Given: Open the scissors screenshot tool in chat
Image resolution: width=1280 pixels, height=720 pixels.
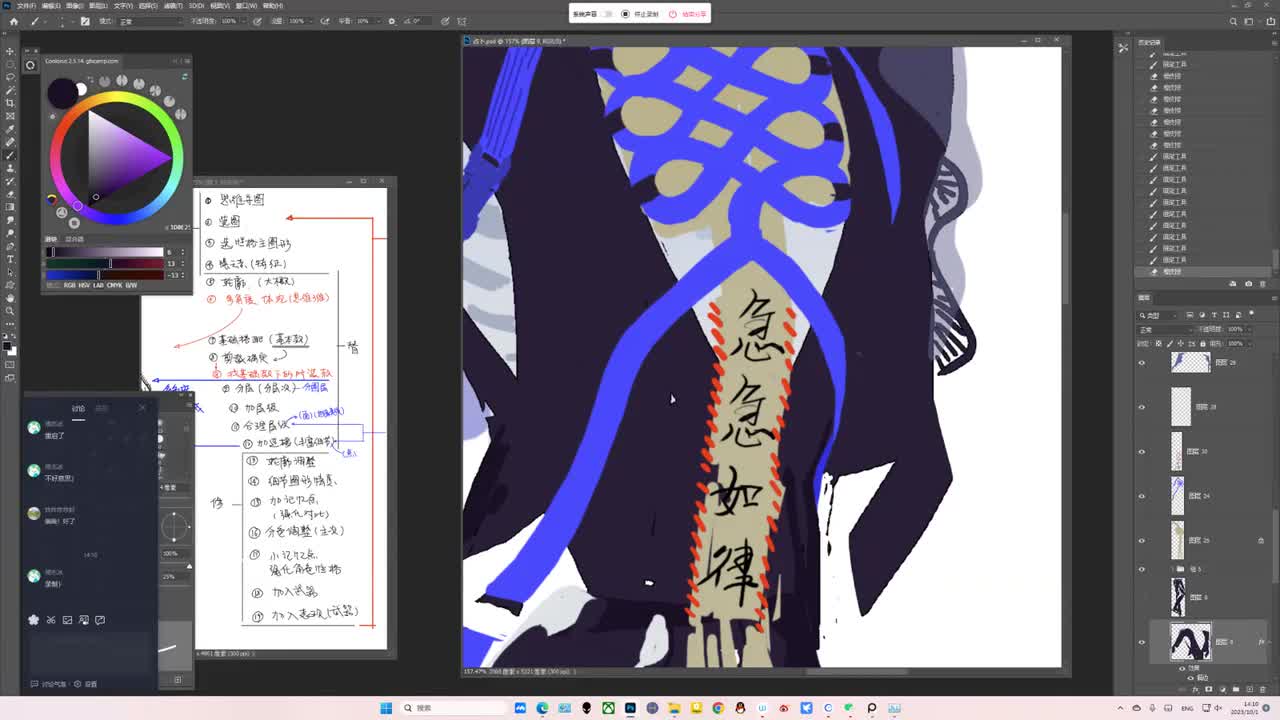Looking at the screenshot, I should coord(51,620).
